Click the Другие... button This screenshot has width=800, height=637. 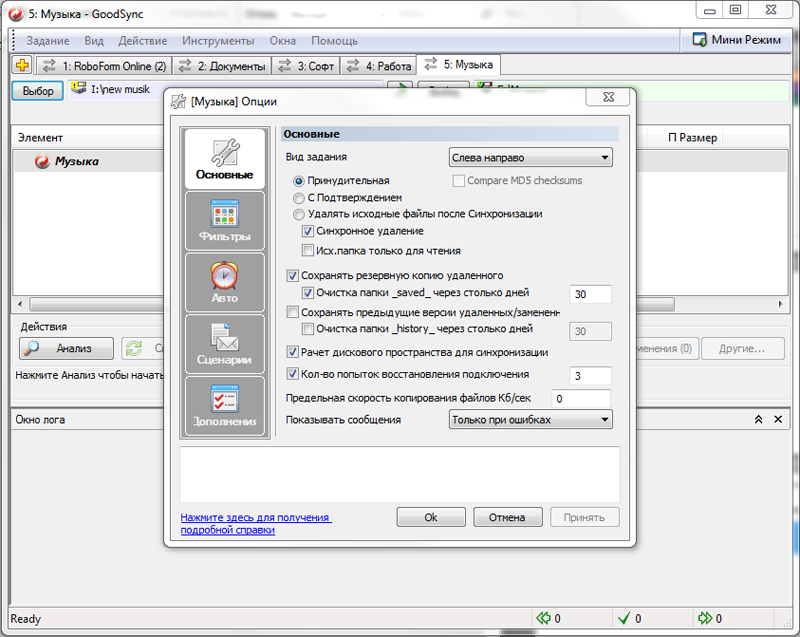742,348
